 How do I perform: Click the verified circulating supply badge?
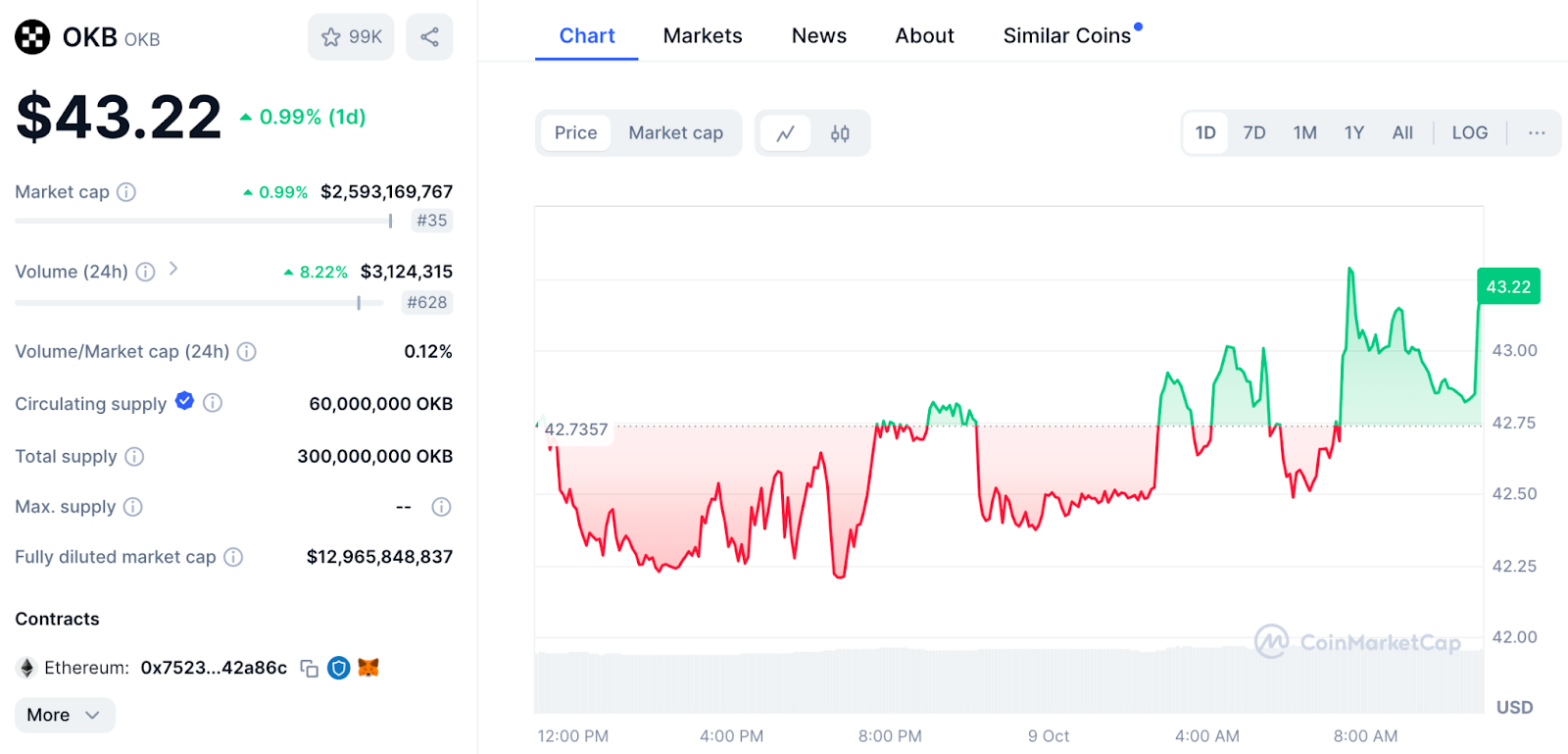[x=184, y=401]
